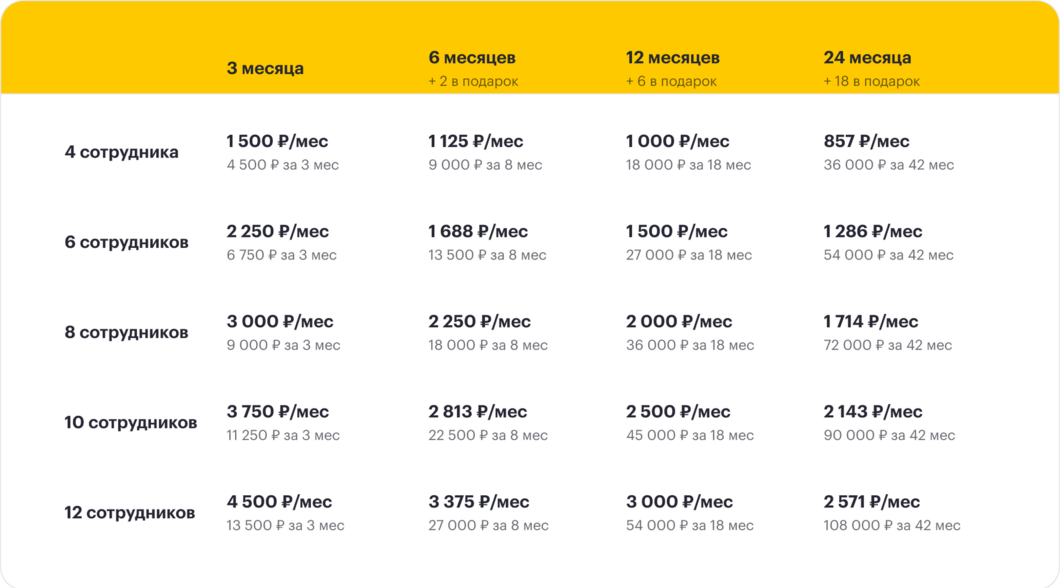
Task: Click the 4 сотрудника row label
Action: 122,152
